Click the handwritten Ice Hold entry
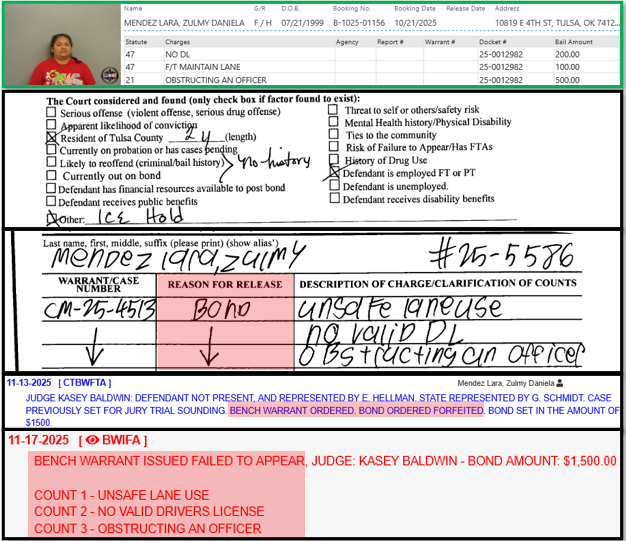This screenshot has width=626, height=541. [141, 217]
